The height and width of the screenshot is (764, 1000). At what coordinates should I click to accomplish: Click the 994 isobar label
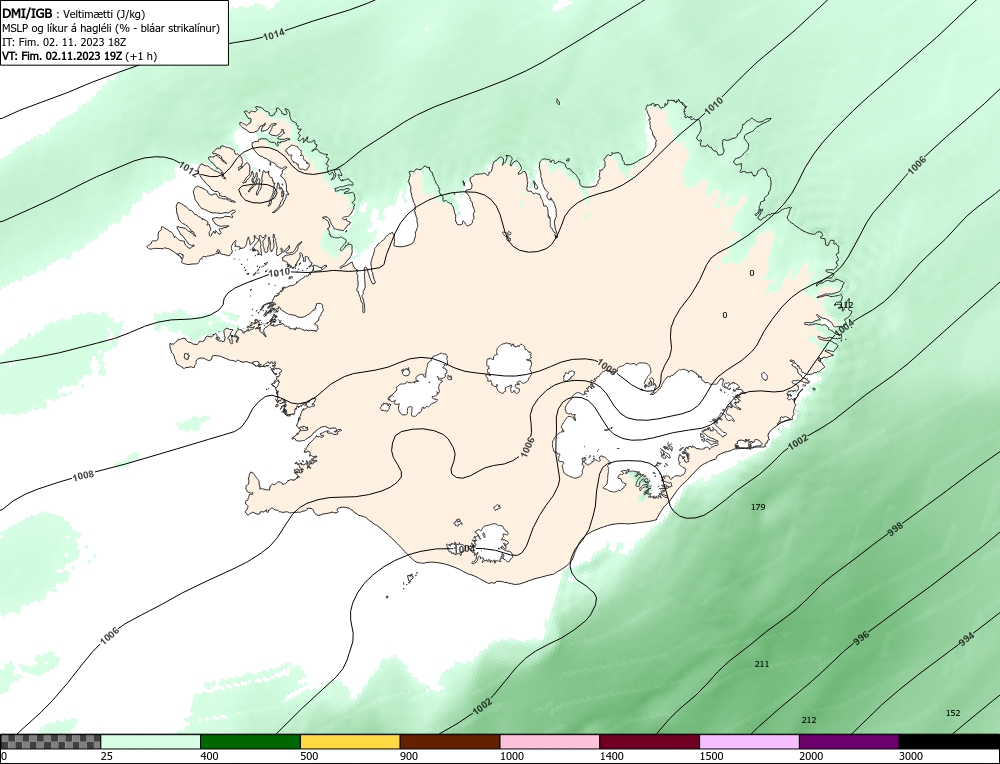point(967,638)
